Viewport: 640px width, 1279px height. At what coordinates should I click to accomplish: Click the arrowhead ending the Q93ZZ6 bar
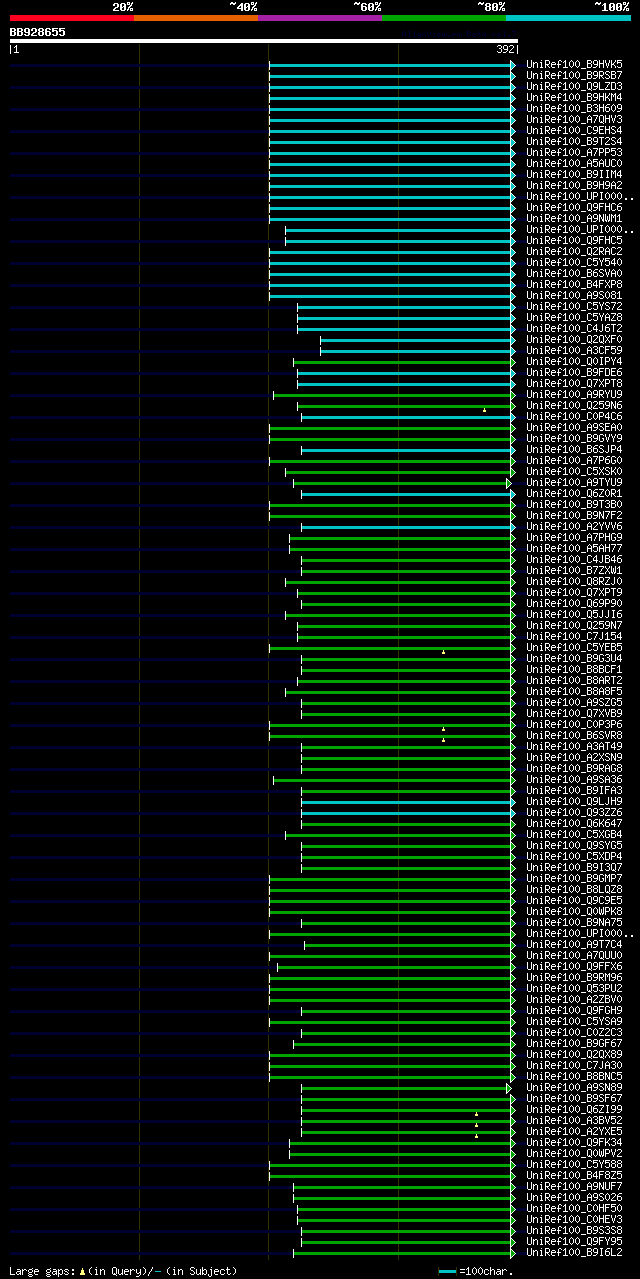point(513,812)
